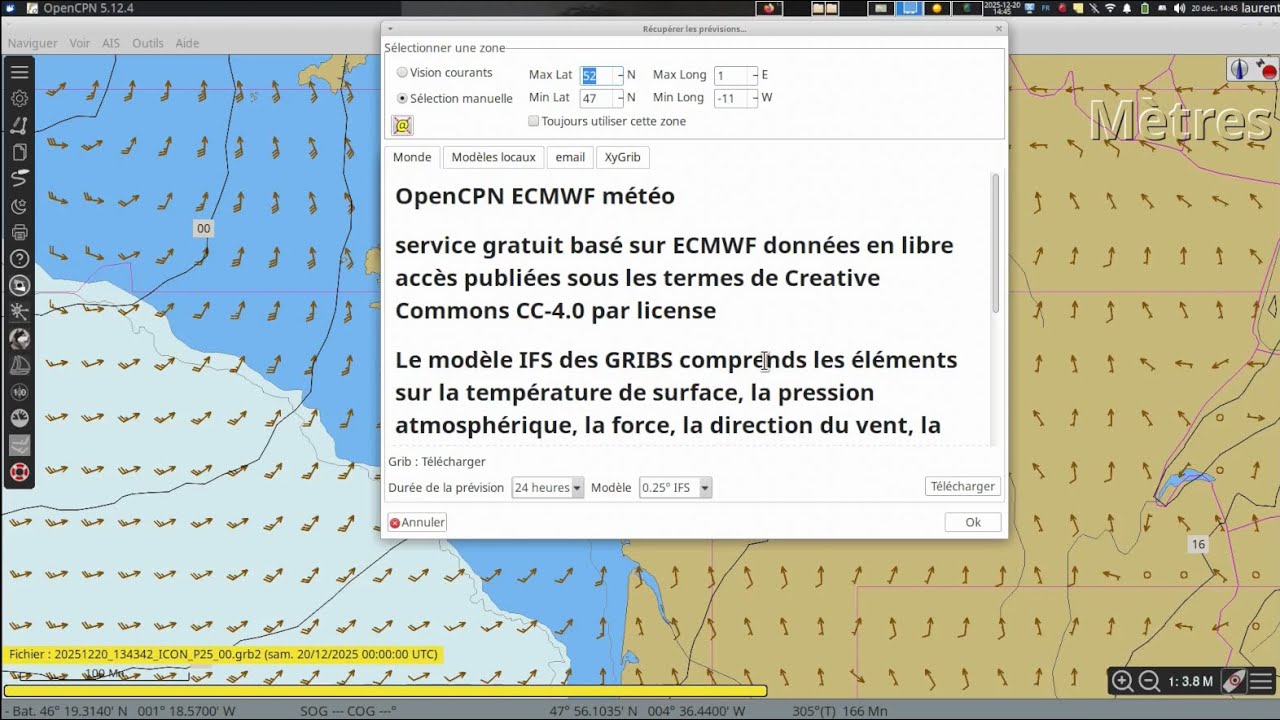The image size is (1280, 720).
Task: Click the Max Lat value field
Action: point(598,75)
